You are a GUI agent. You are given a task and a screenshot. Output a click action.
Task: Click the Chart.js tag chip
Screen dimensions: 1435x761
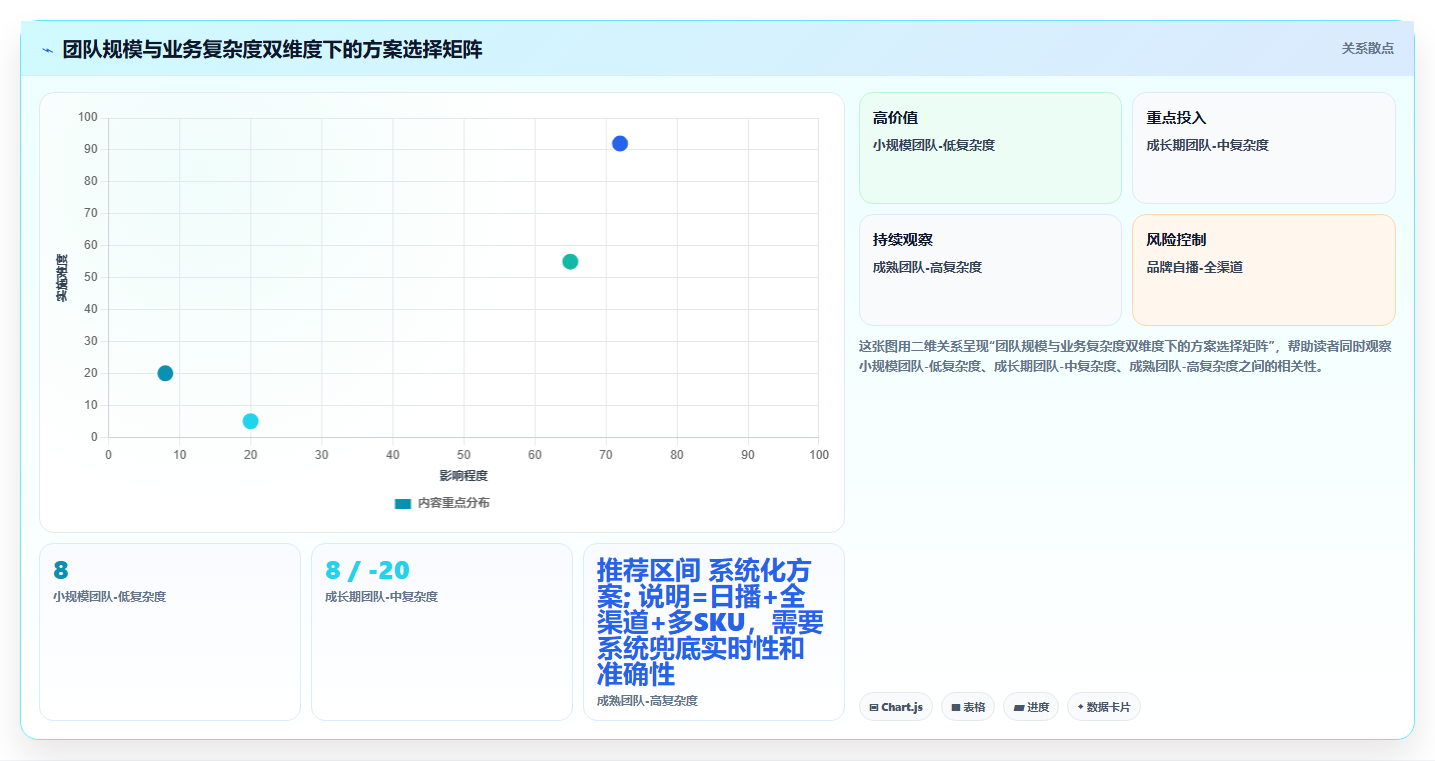pos(896,707)
